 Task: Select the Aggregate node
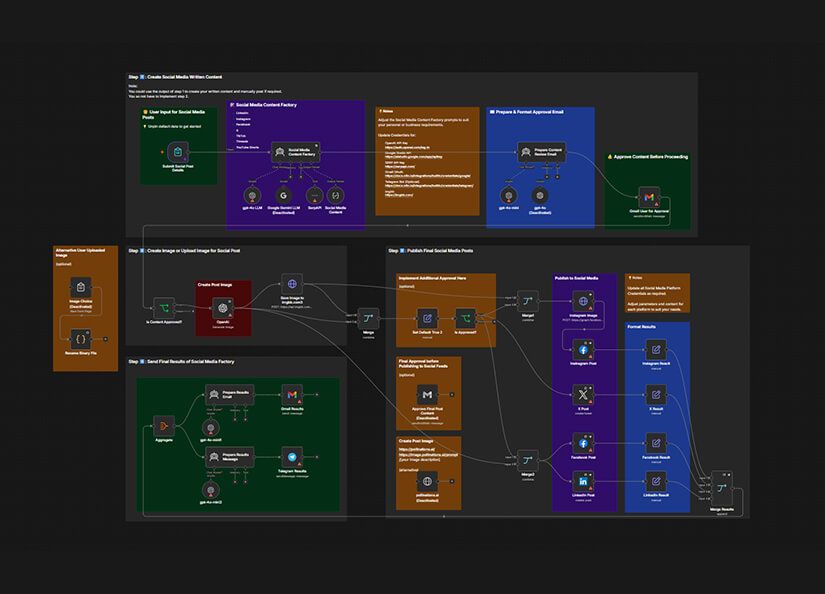(x=164, y=426)
